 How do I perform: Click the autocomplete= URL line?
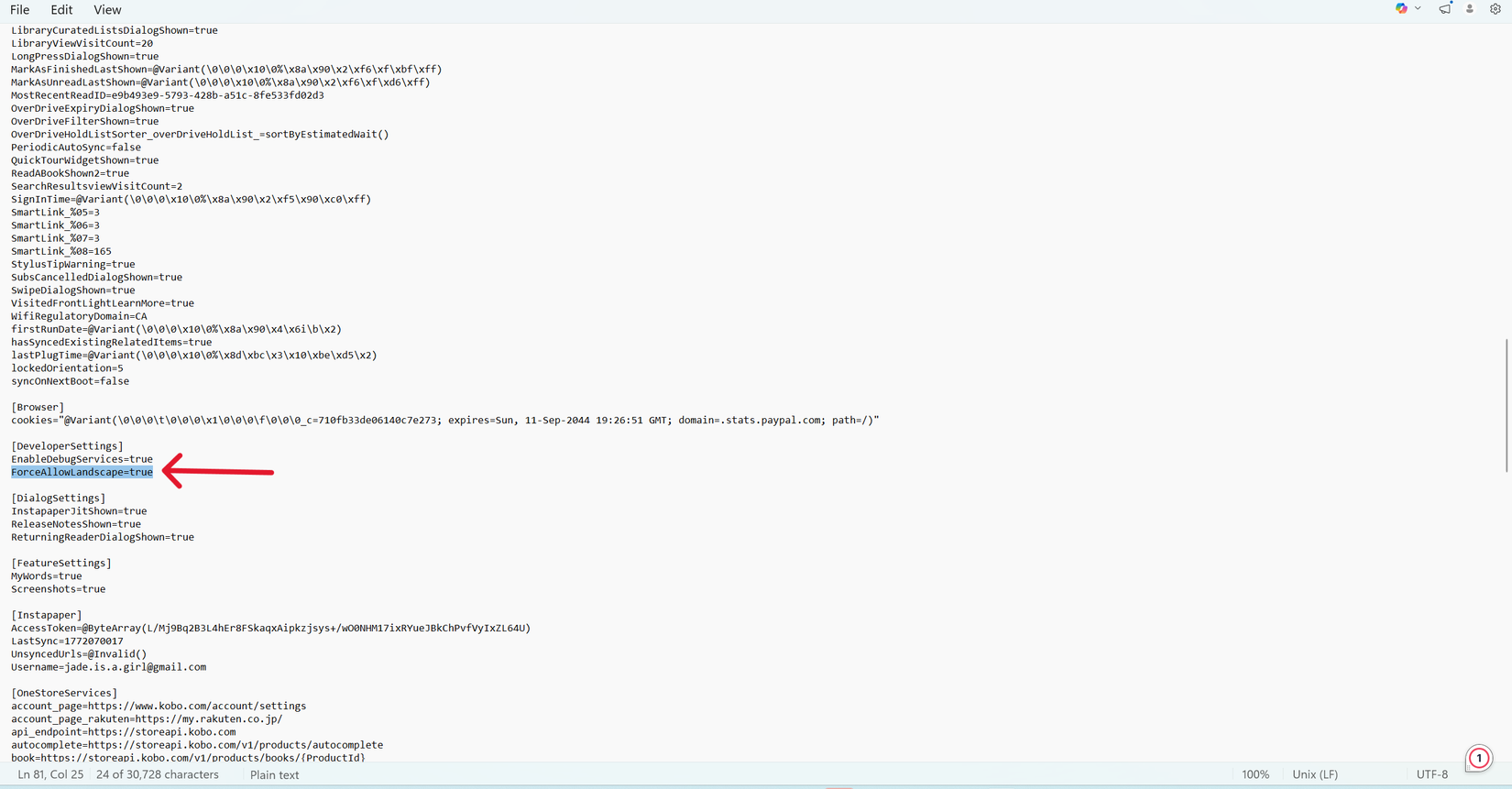click(x=197, y=745)
